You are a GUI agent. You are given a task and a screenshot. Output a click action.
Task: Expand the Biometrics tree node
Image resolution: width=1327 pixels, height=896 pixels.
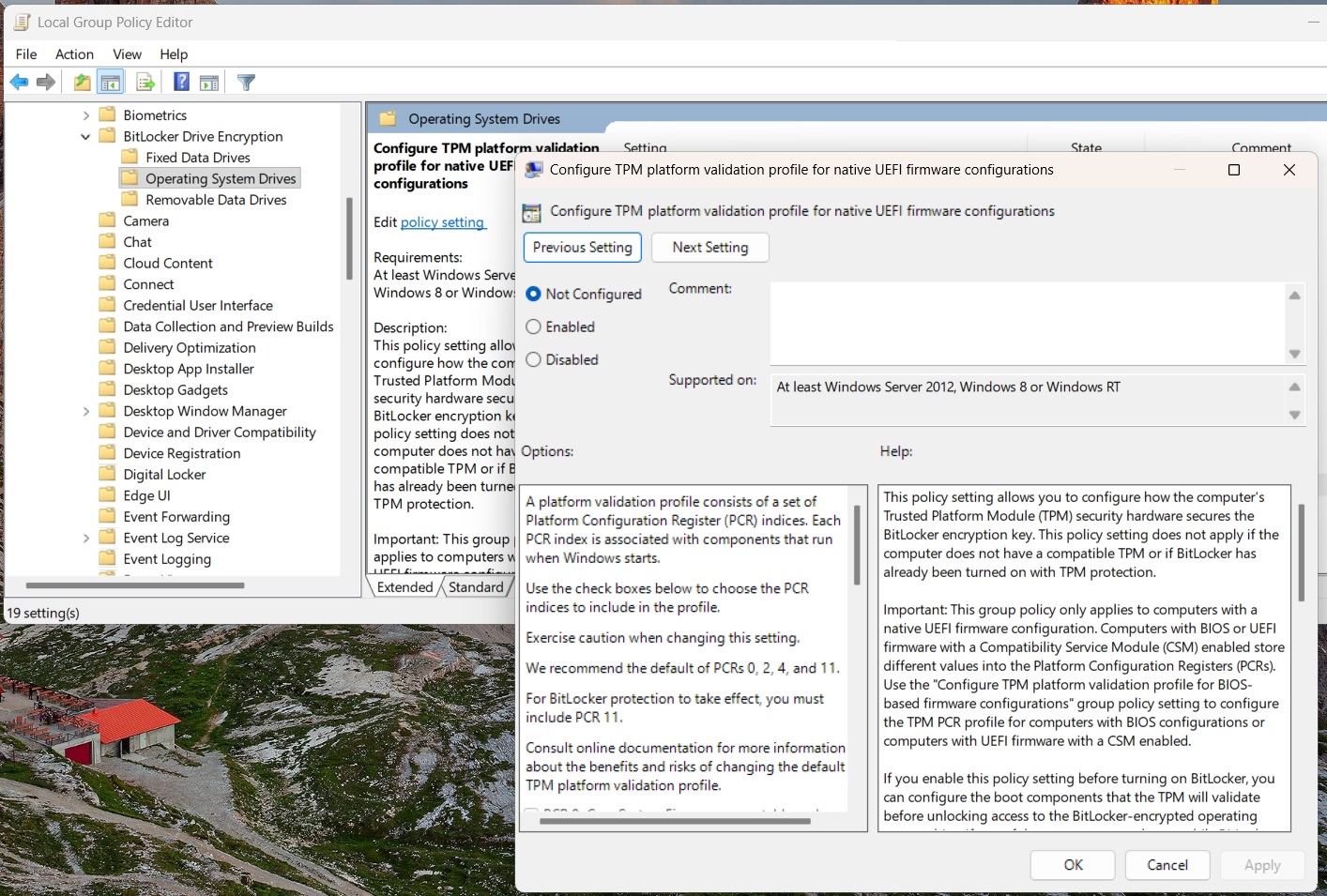pos(85,114)
